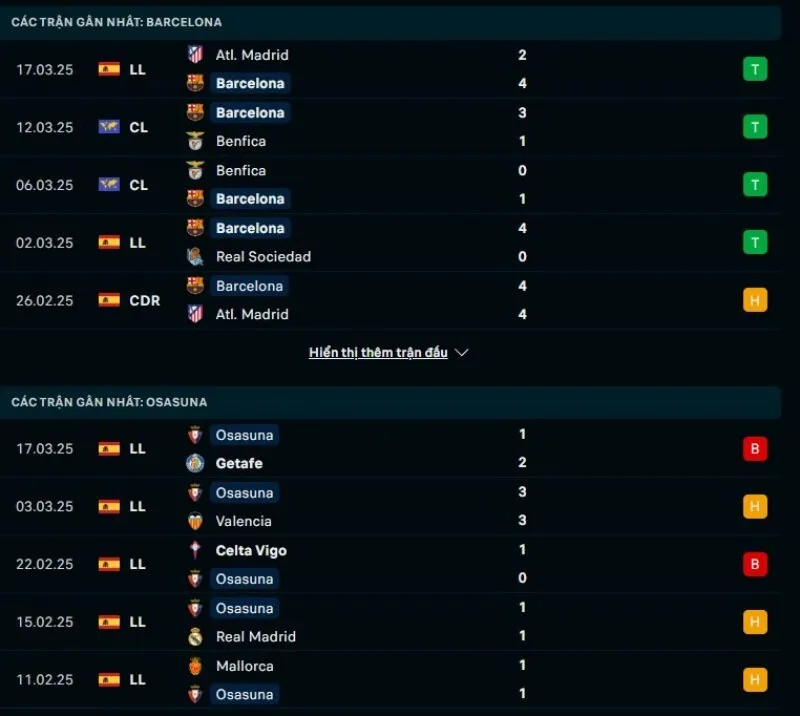Image resolution: width=800 pixels, height=716 pixels.
Task: Open the green T result badge for 17.03.25
Action: click(x=755, y=69)
